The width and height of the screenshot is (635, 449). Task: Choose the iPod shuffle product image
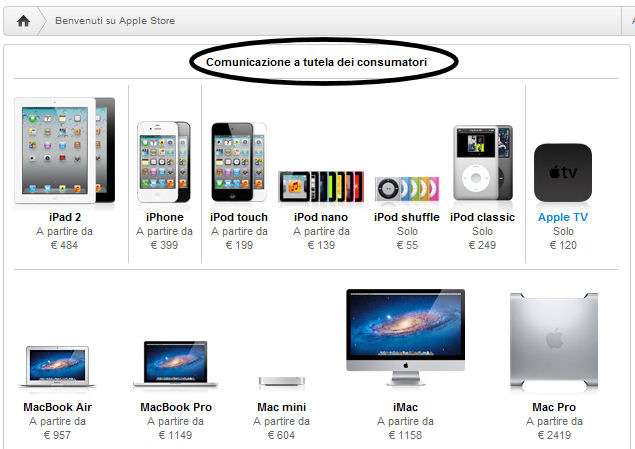(x=407, y=189)
